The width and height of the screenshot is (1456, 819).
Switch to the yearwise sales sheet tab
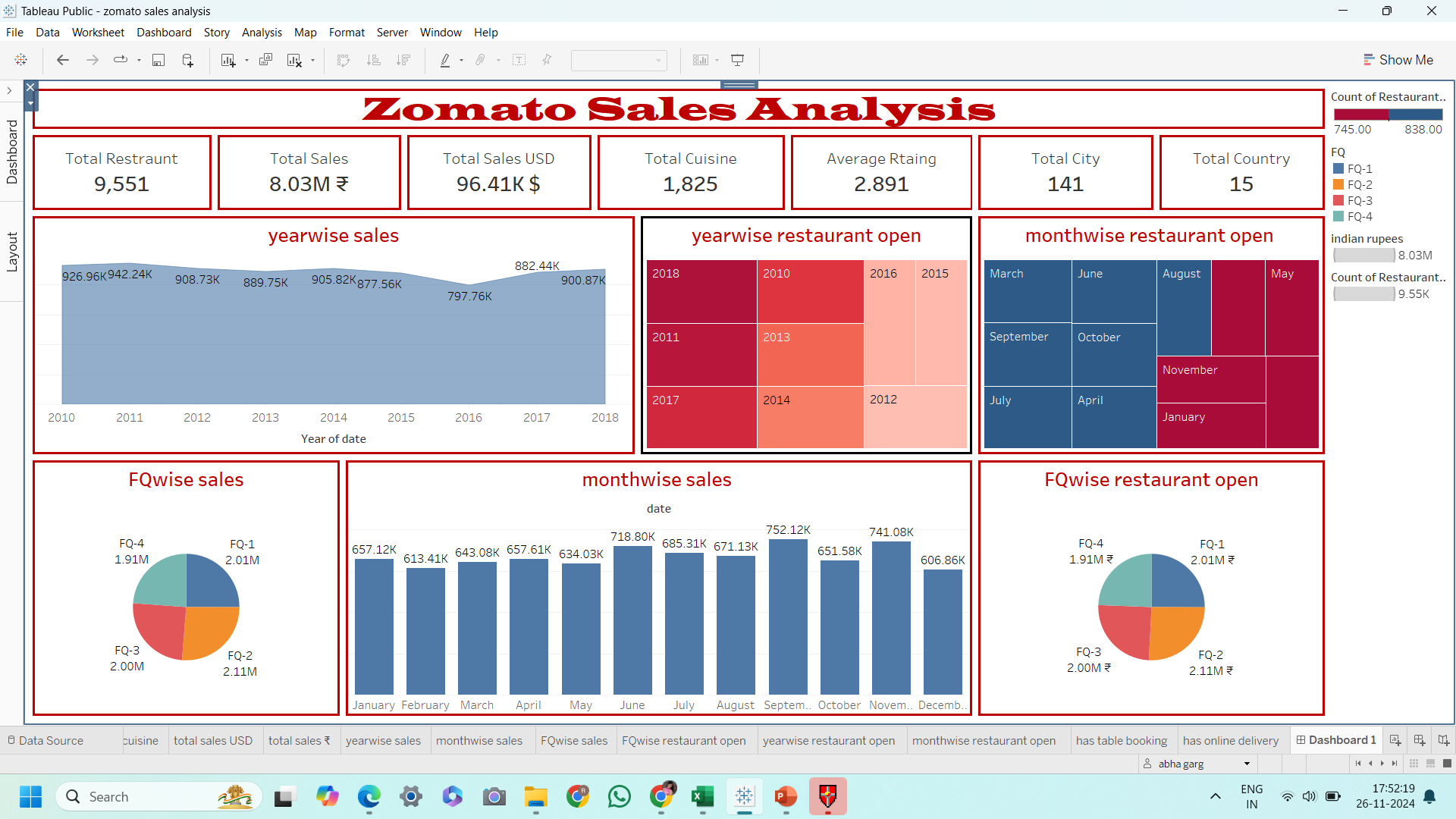(383, 740)
